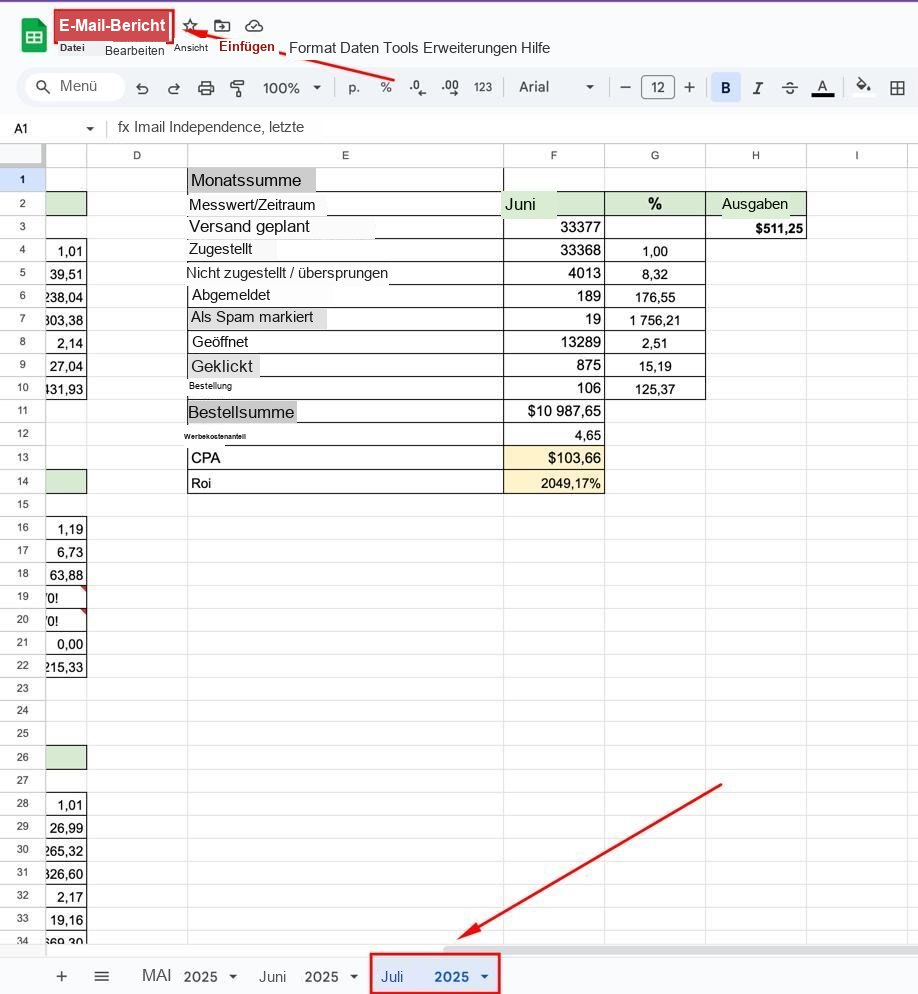Open the MAI 2025 sheet tab menu arrow
Viewport: 918px width, 994px height.
(233, 977)
